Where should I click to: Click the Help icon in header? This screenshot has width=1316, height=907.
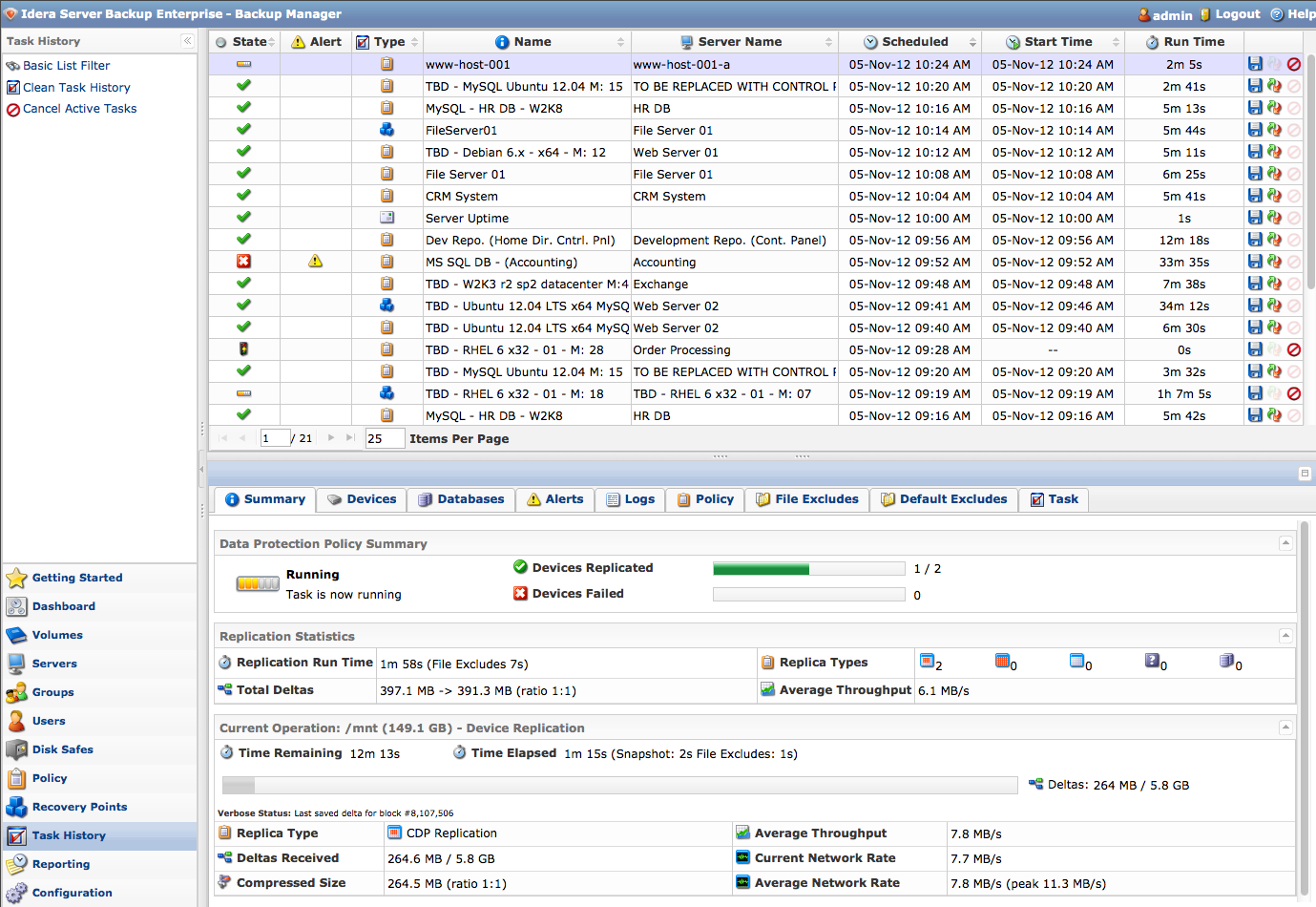(1276, 14)
